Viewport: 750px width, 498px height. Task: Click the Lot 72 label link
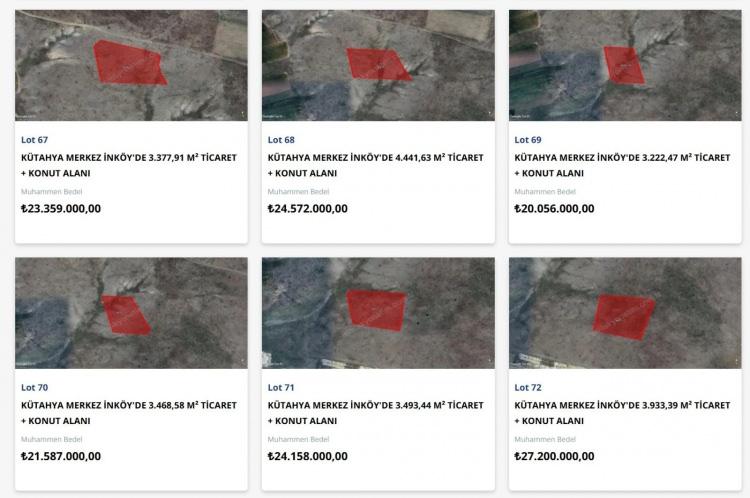tap(528, 387)
